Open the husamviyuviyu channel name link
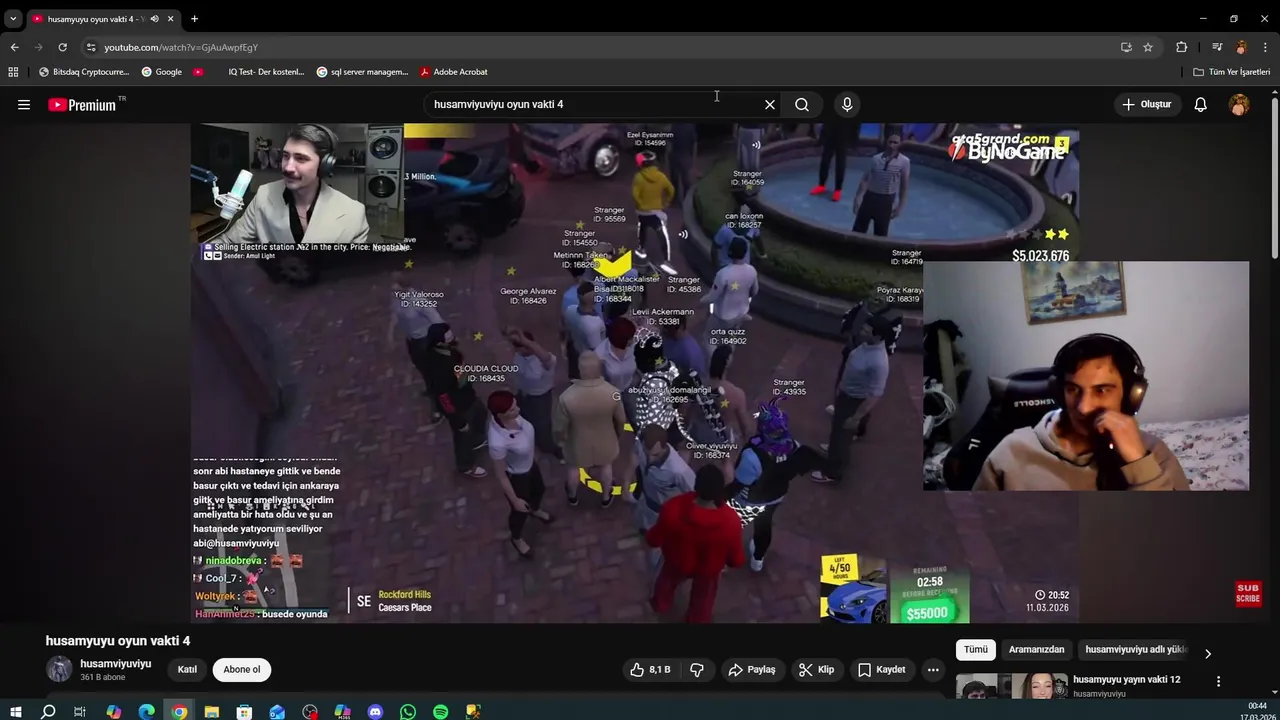Screen dimensions: 1280x720 (116, 664)
